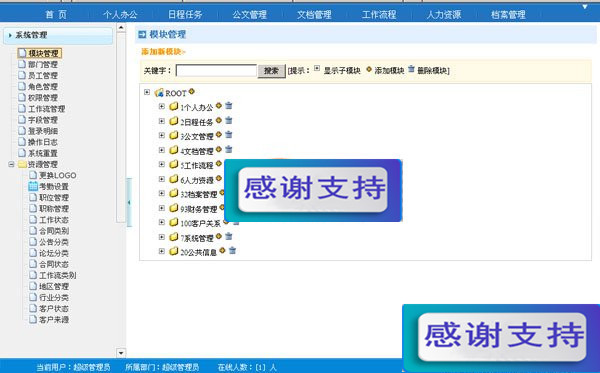
Task: Click the add-module icon next to ROOT
Action: (x=192, y=91)
